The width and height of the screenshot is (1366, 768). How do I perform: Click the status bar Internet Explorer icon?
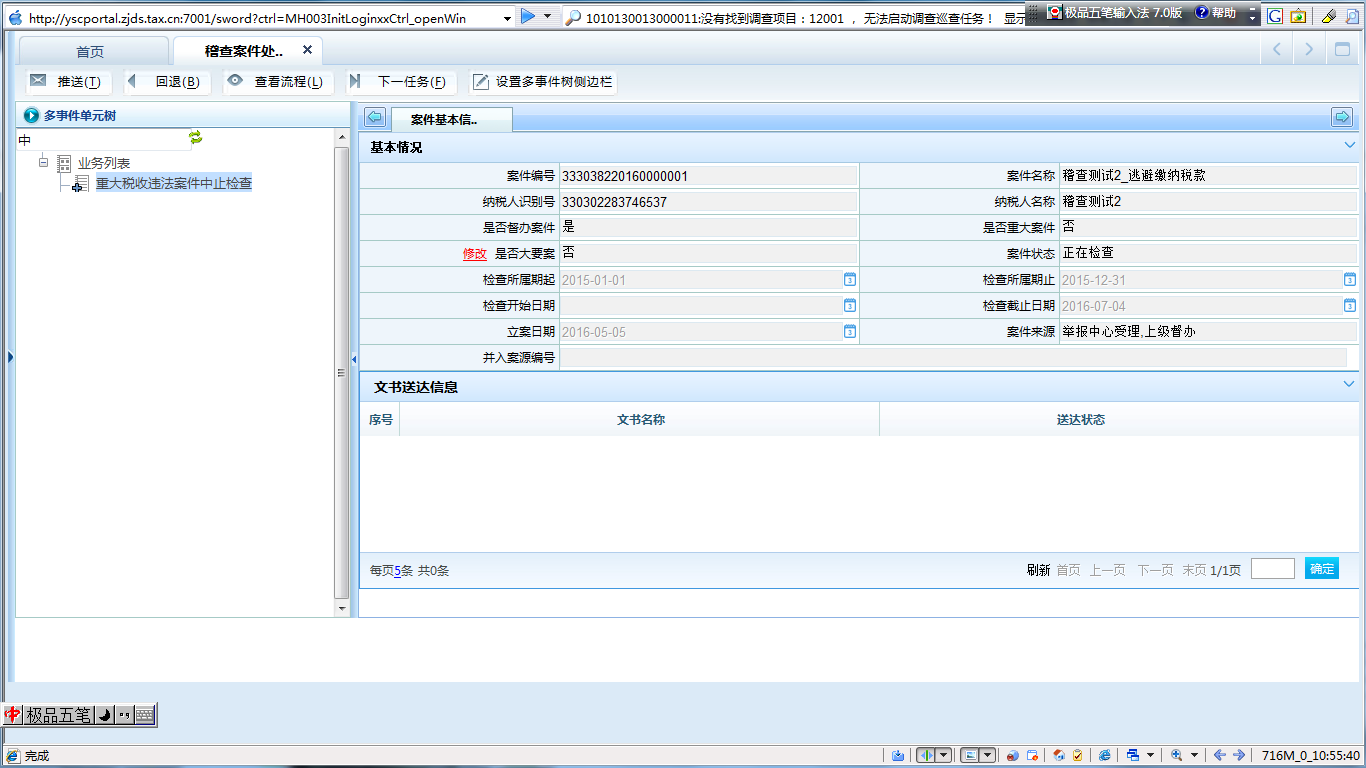tap(1104, 755)
